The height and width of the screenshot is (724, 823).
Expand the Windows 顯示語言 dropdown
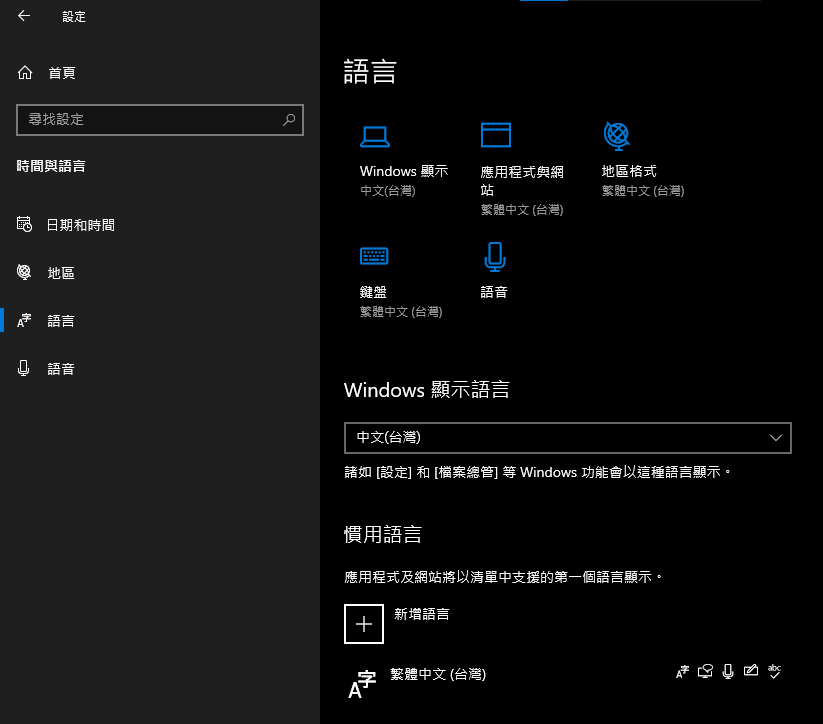coord(567,437)
